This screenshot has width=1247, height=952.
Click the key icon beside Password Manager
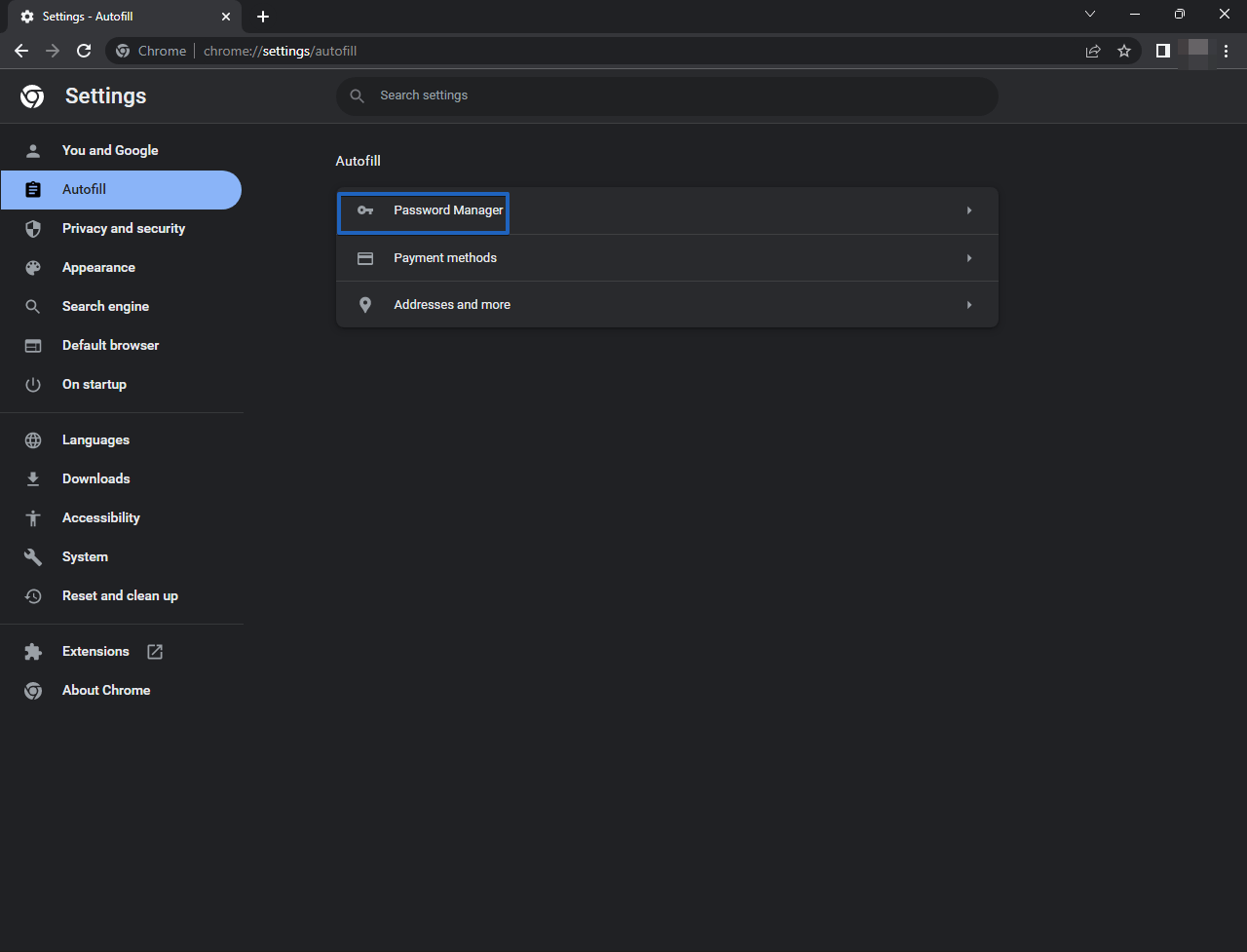(365, 210)
